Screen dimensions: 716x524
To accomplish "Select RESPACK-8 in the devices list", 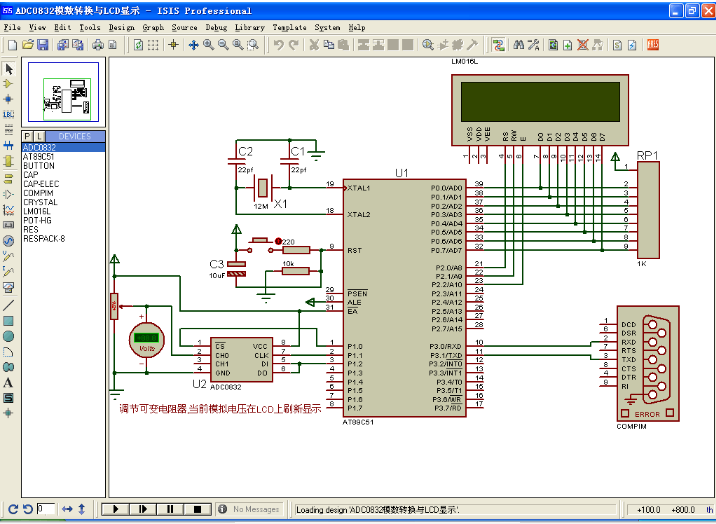I will pos(63,239).
